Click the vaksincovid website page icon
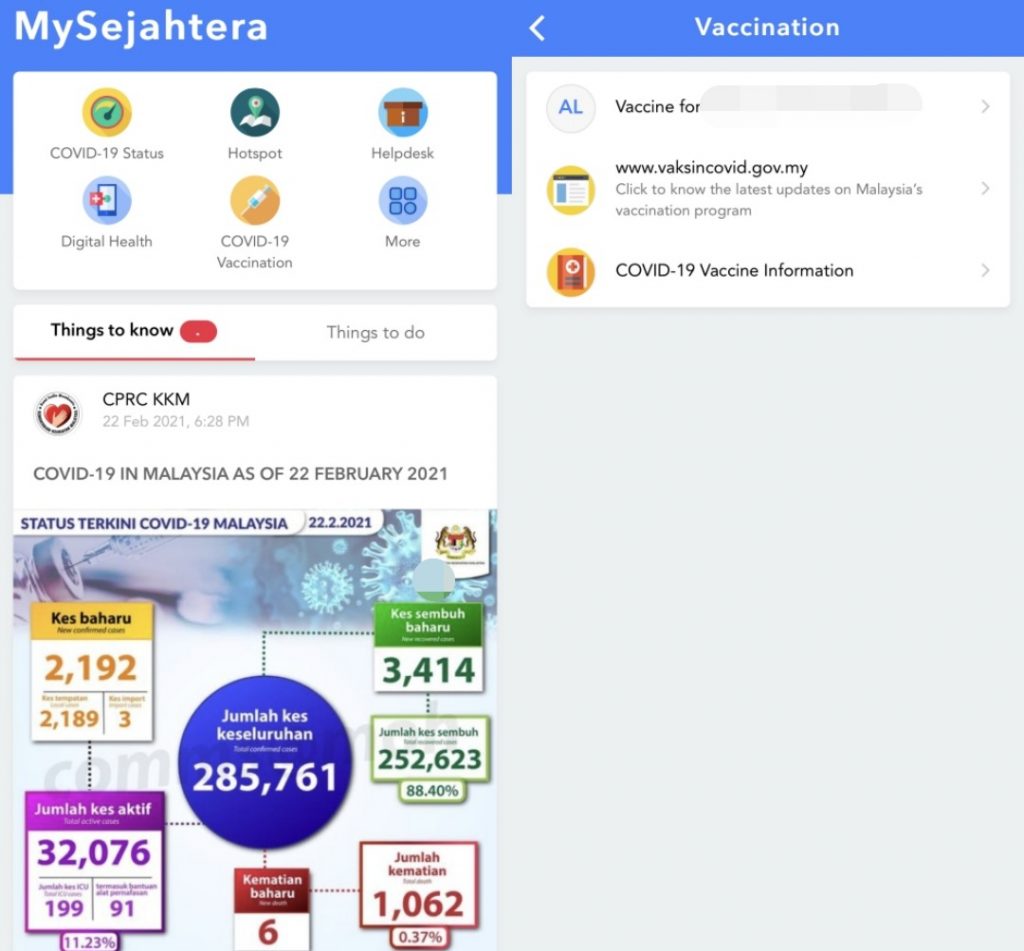The image size is (1024, 951). [x=571, y=189]
